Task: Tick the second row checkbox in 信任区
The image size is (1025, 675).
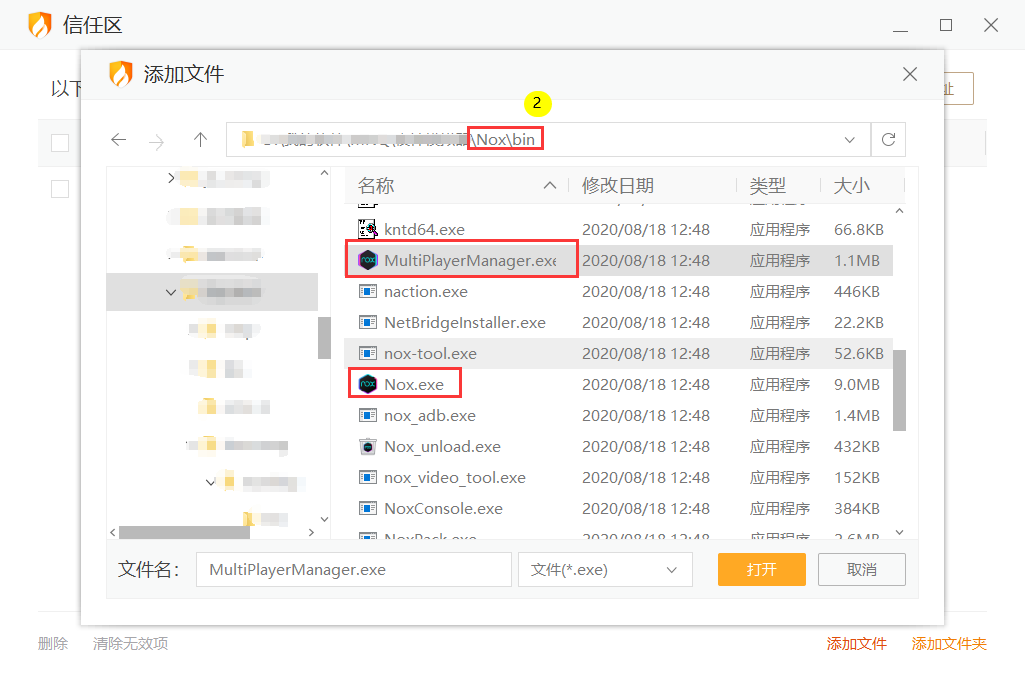Action: click(x=60, y=189)
